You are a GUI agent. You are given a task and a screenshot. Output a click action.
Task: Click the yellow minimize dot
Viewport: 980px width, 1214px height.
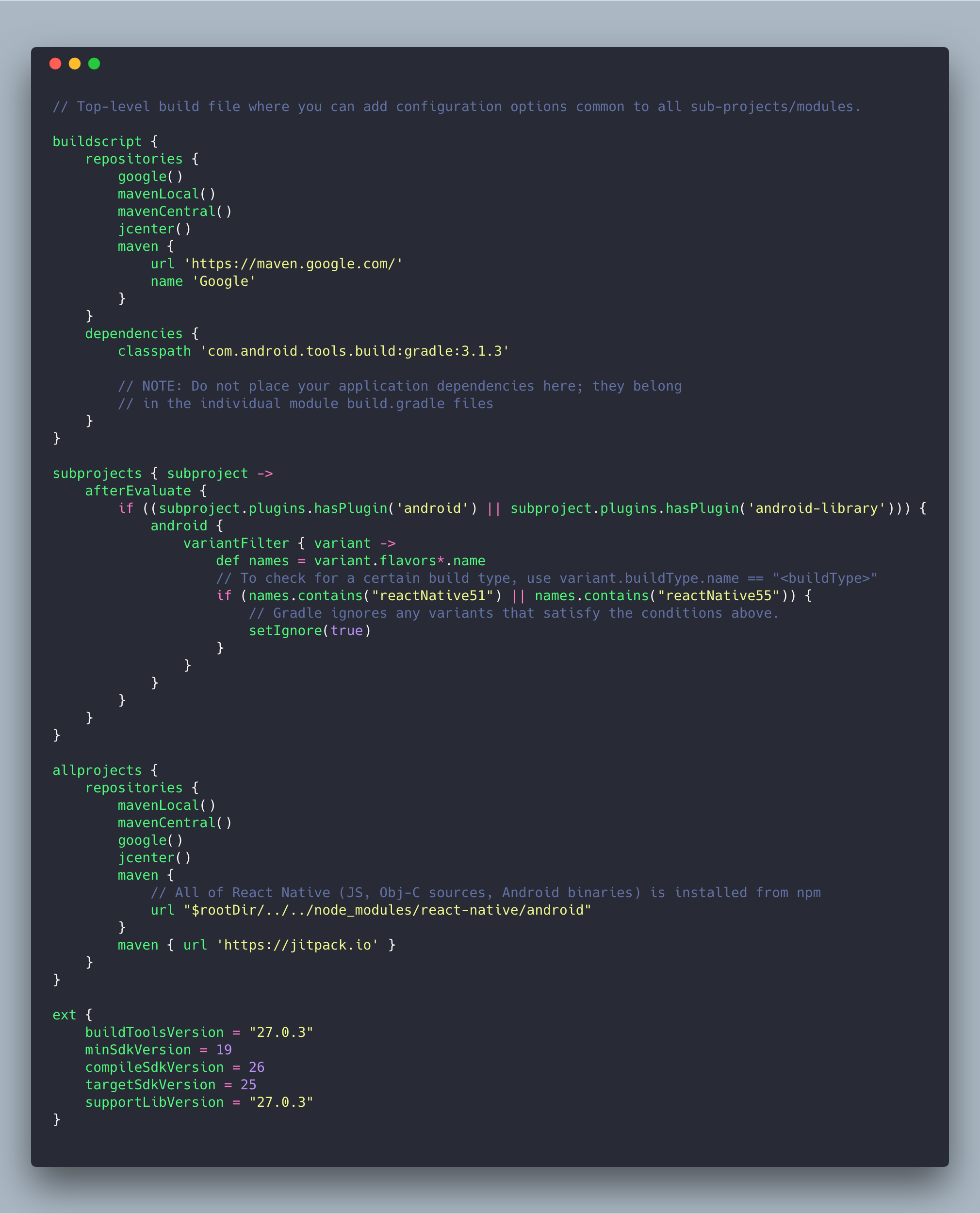click(x=75, y=64)
